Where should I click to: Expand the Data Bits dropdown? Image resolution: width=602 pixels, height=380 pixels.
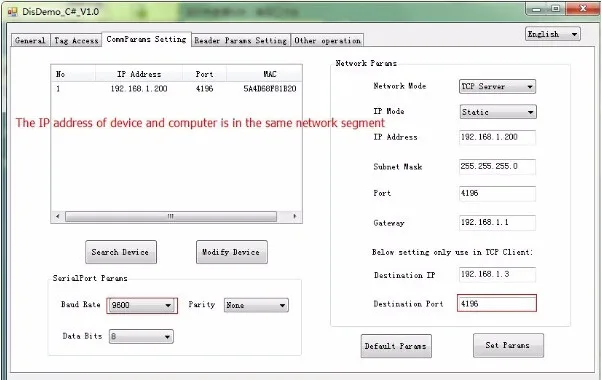(x=141, y=337)
